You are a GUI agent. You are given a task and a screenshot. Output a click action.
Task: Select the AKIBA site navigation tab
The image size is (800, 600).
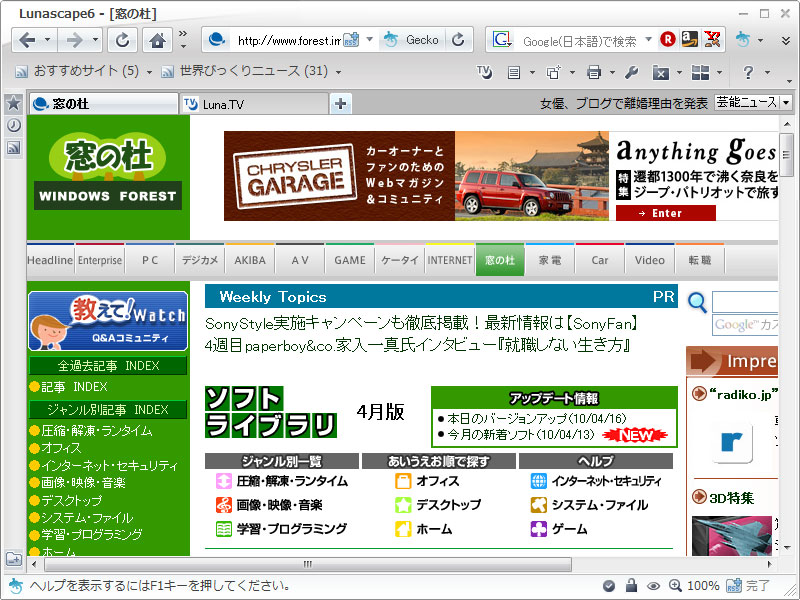pyautogui.click(x=250, y=260)
